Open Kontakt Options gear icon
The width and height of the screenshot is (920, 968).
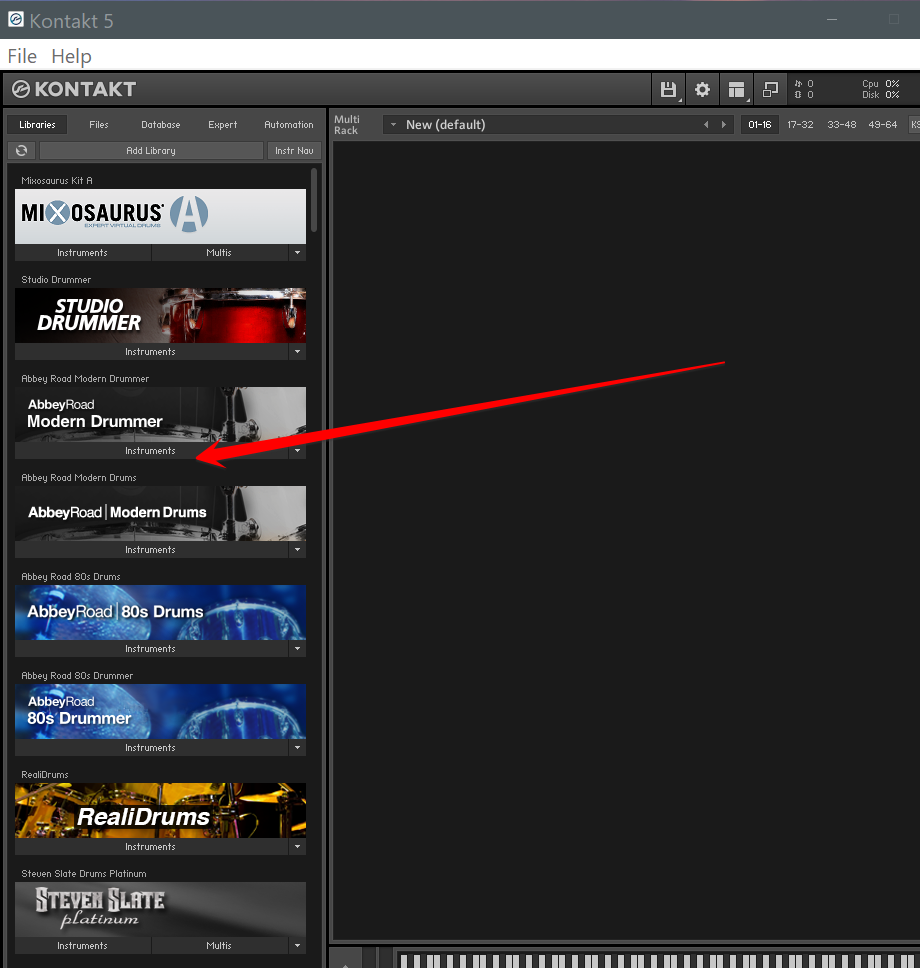pyautogui.click(x=702, y=90)
